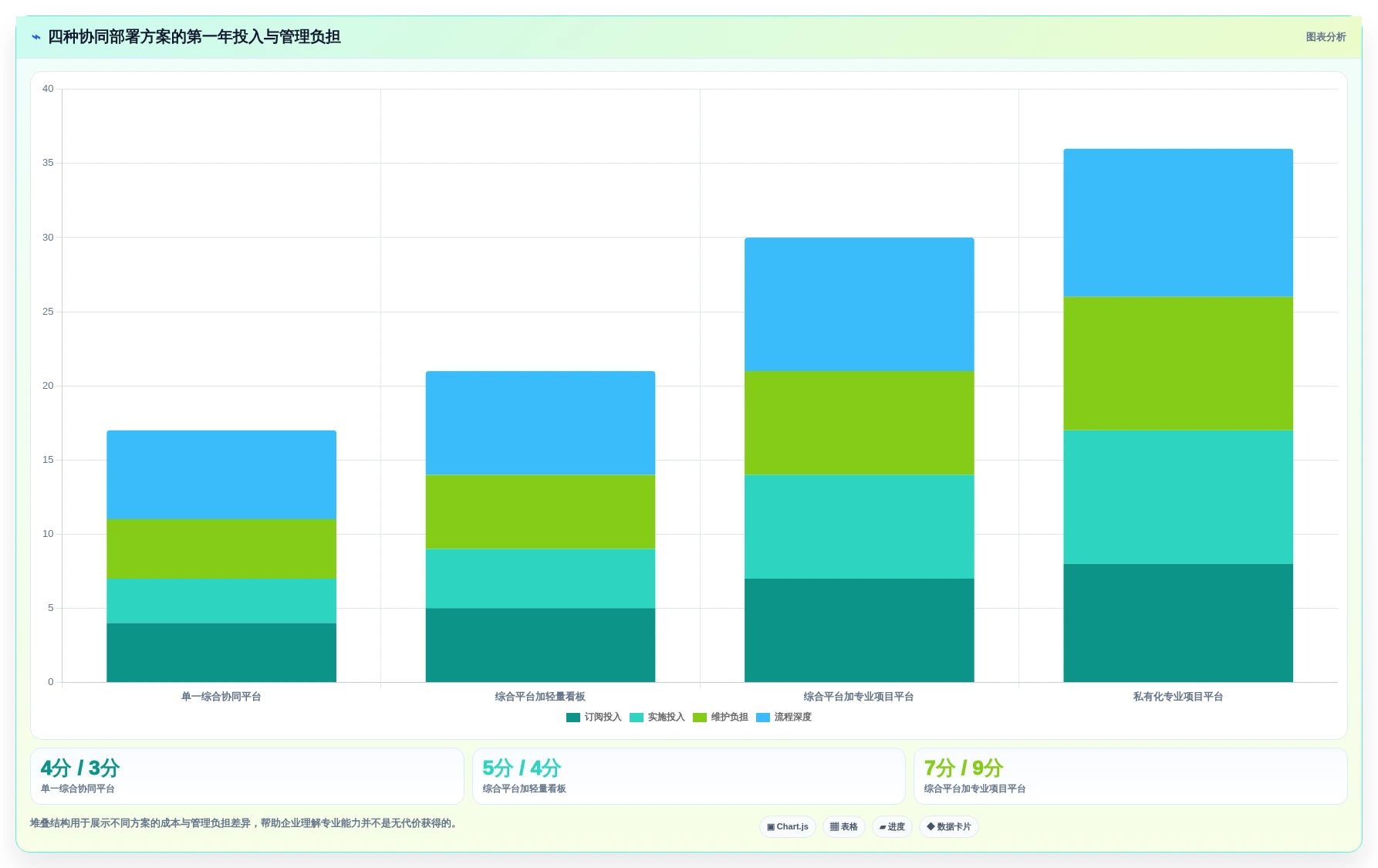The width and height of the screenshot is (1378, 868).
Task: Click the light teal 实施投入 segment of 综合平台加轻量看板 bar
Action: point(540,579)
